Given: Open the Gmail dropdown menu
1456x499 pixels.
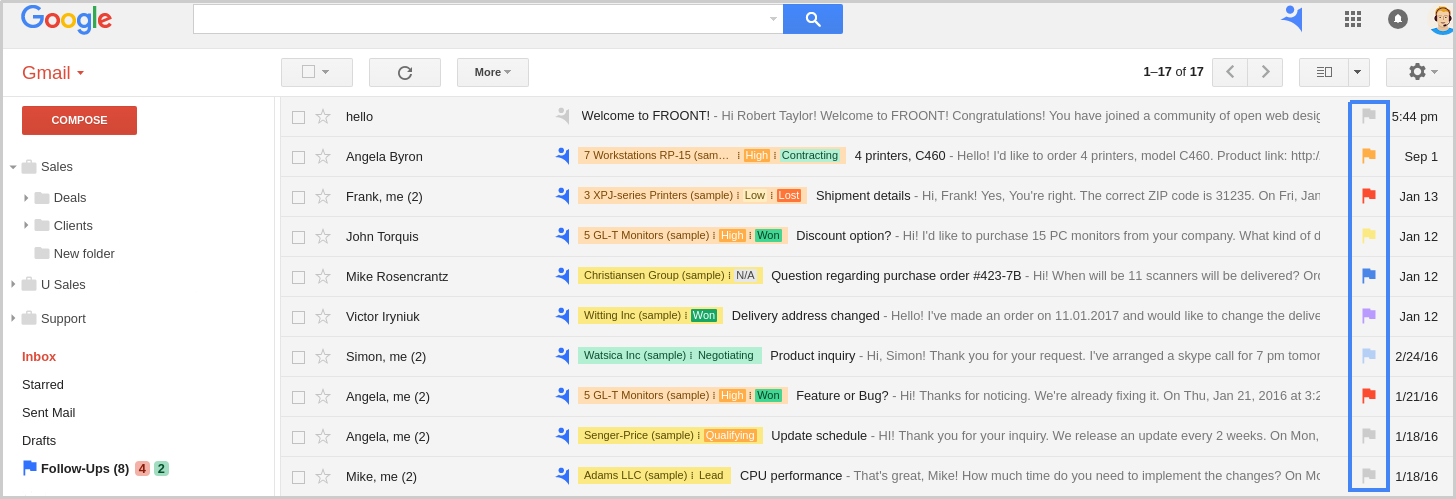Looking at the screenshot, I should coord(53,73).
